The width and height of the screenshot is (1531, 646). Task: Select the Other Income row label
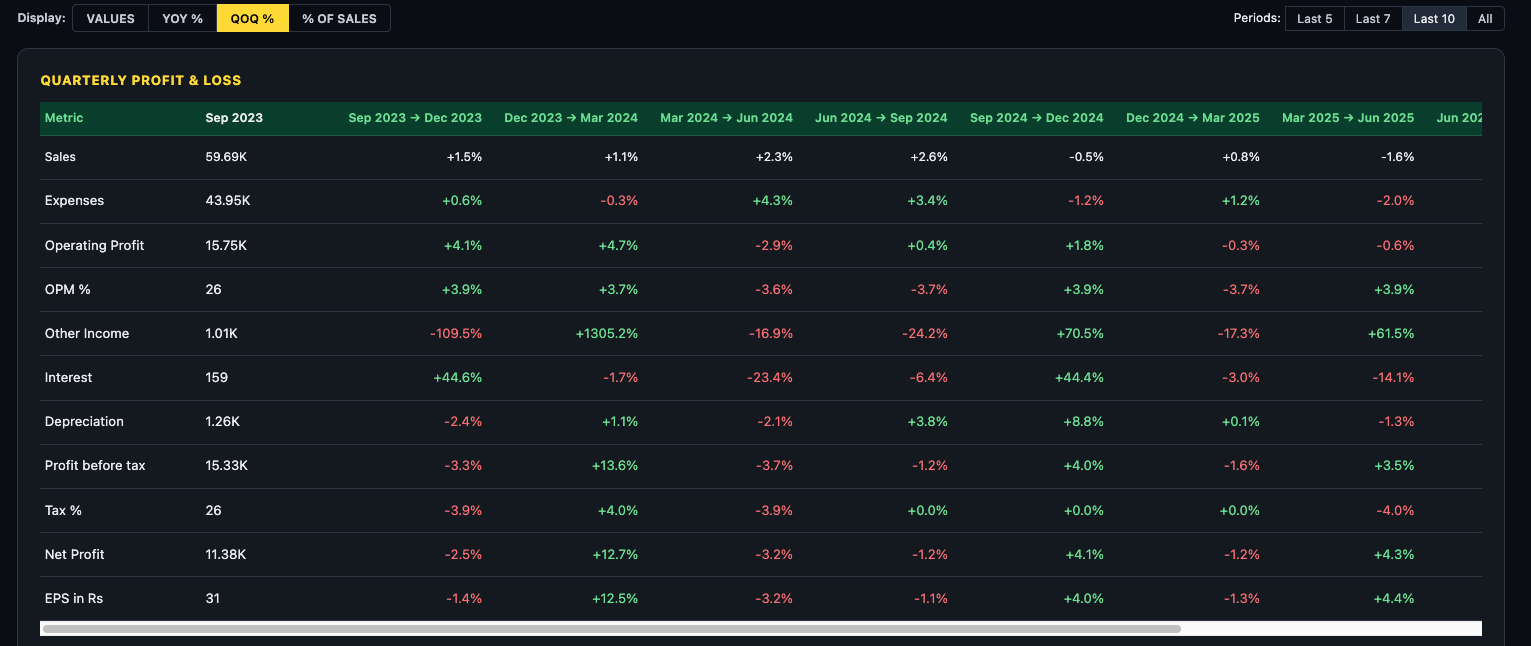click(x=87, y=333)
